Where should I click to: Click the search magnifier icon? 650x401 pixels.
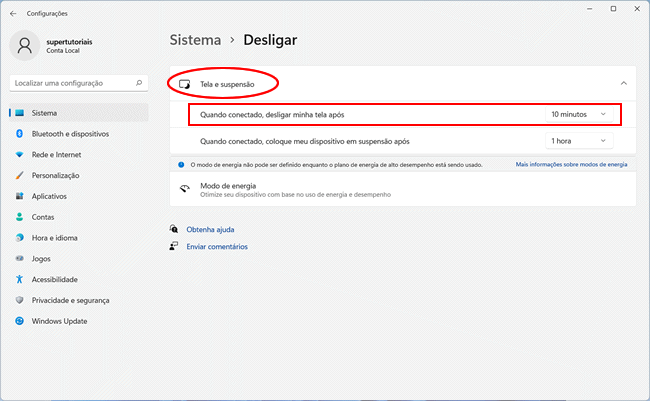[x=138, y=83]
